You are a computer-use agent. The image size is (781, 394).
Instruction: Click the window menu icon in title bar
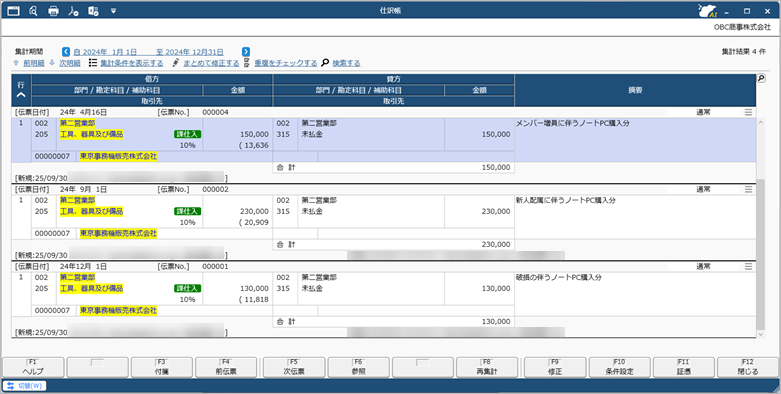tap(13, 11)
